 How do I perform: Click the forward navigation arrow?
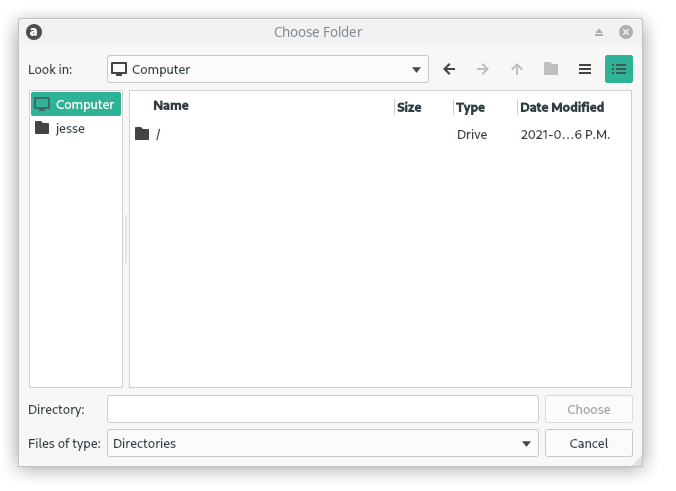(x=483, y=69)
